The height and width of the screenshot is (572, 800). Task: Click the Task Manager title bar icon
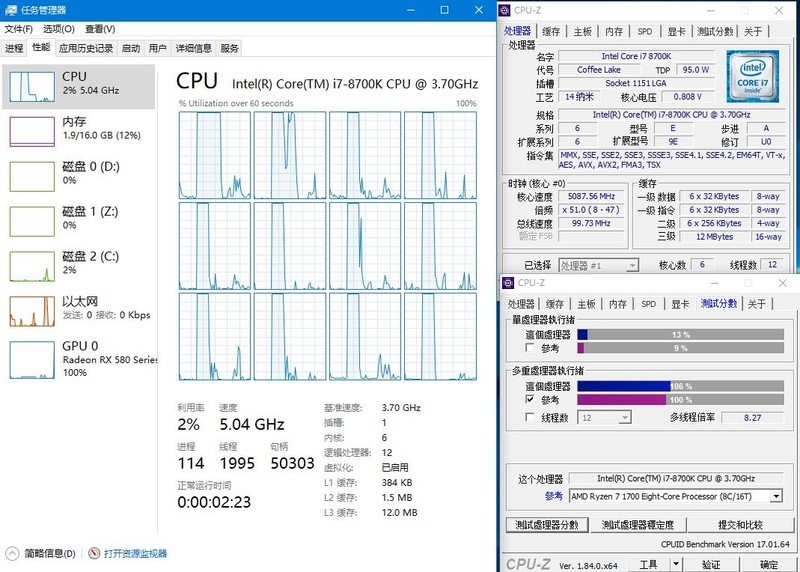(10, 10)
